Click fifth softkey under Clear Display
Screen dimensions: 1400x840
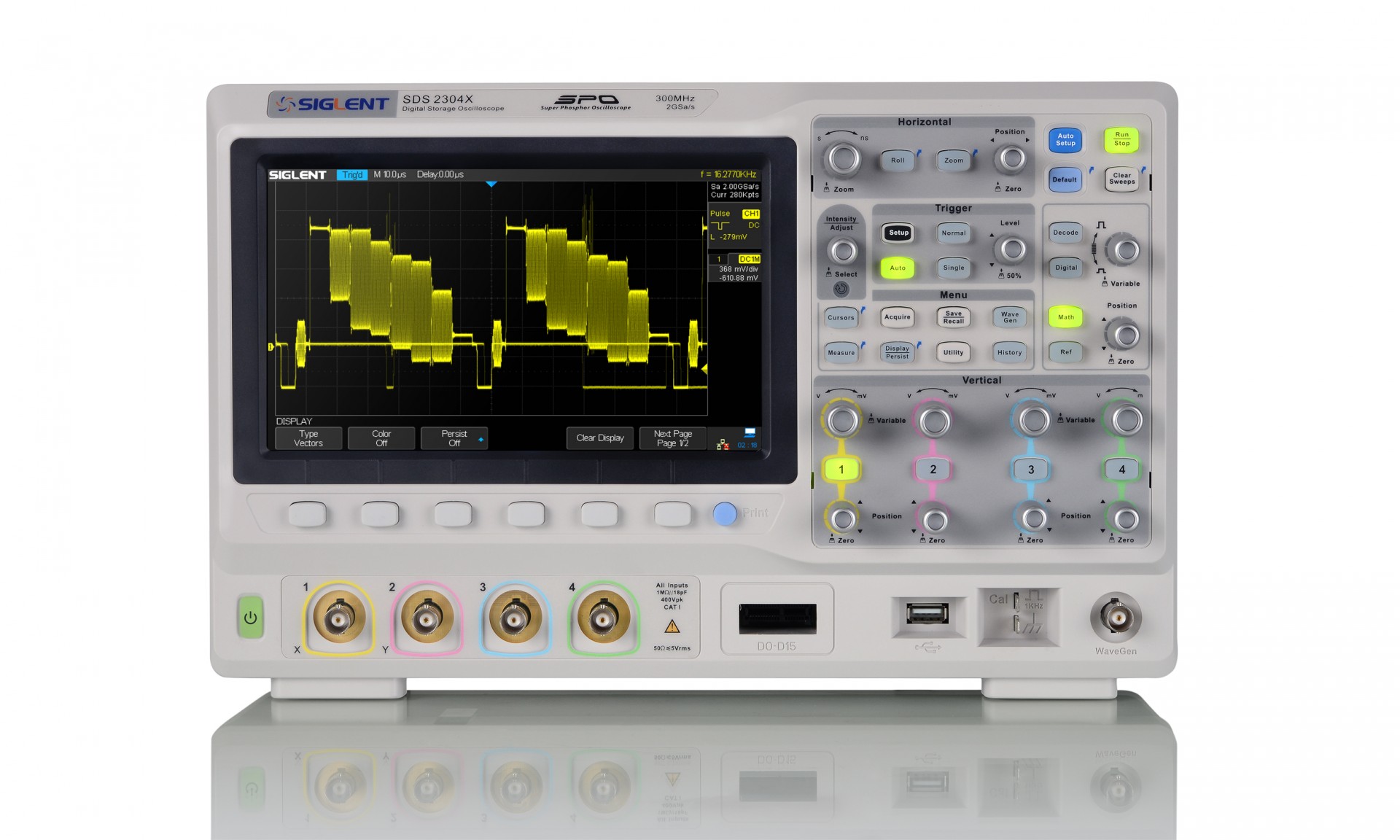point(599,513)
